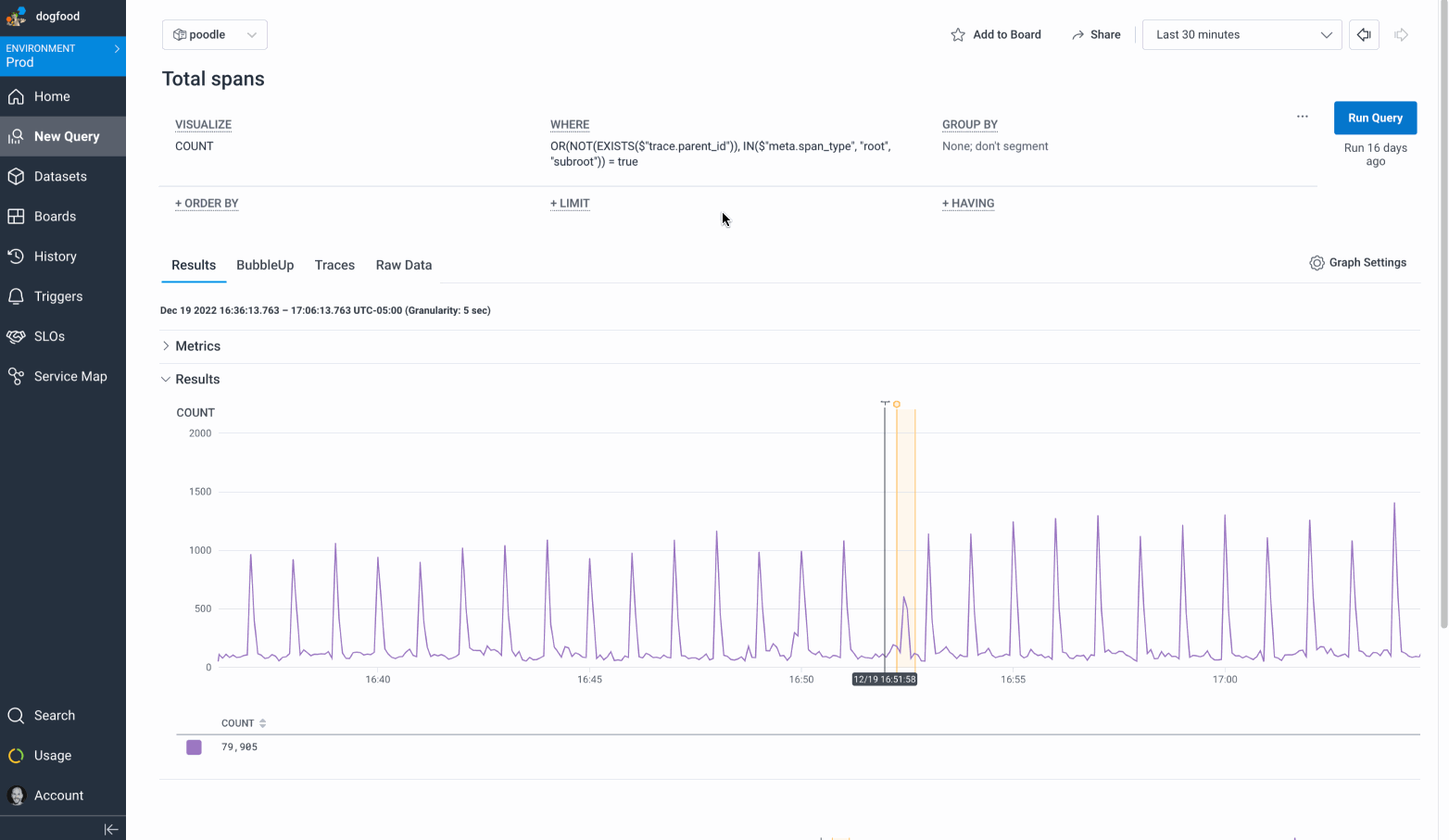Viewport: 1449px width, 840px height.
Task: Open the poodle dataset dropdown
Action: [215, 35]
